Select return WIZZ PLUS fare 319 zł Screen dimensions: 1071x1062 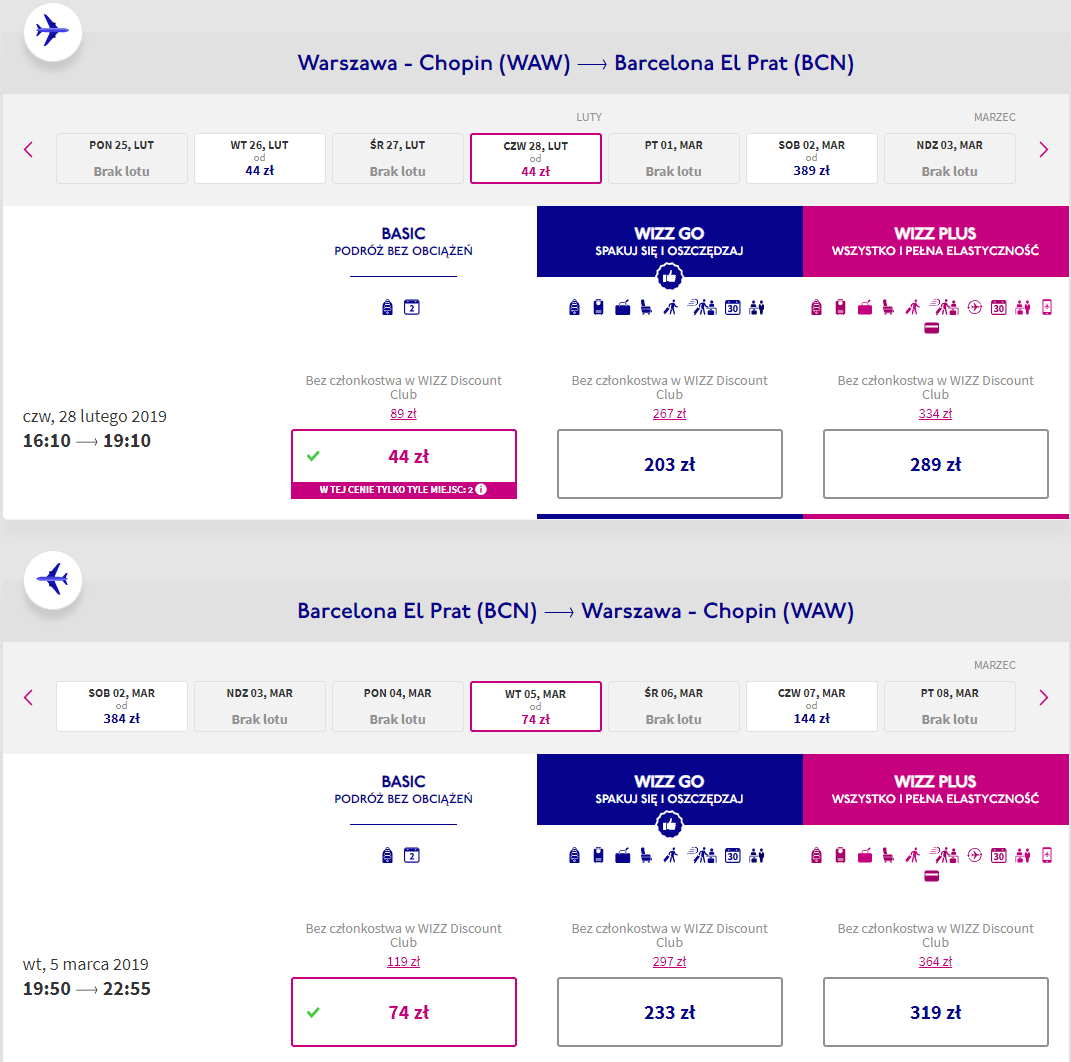936,1011
